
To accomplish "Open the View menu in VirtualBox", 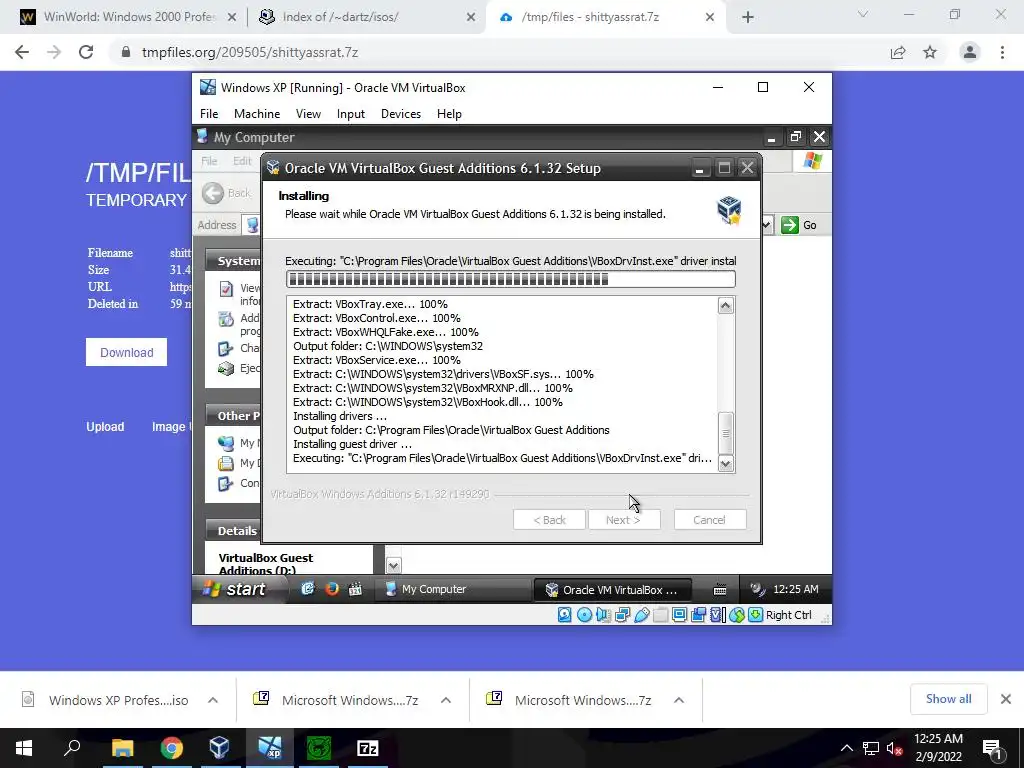I will [308, 114].
